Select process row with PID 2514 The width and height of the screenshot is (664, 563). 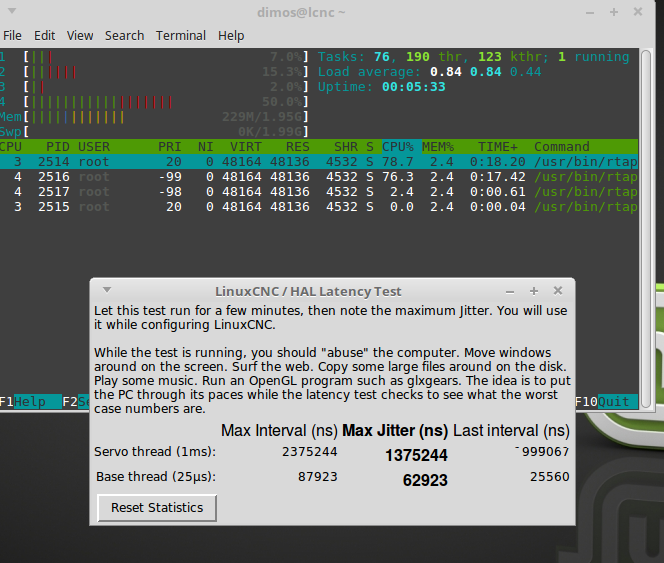coord(319,162)
